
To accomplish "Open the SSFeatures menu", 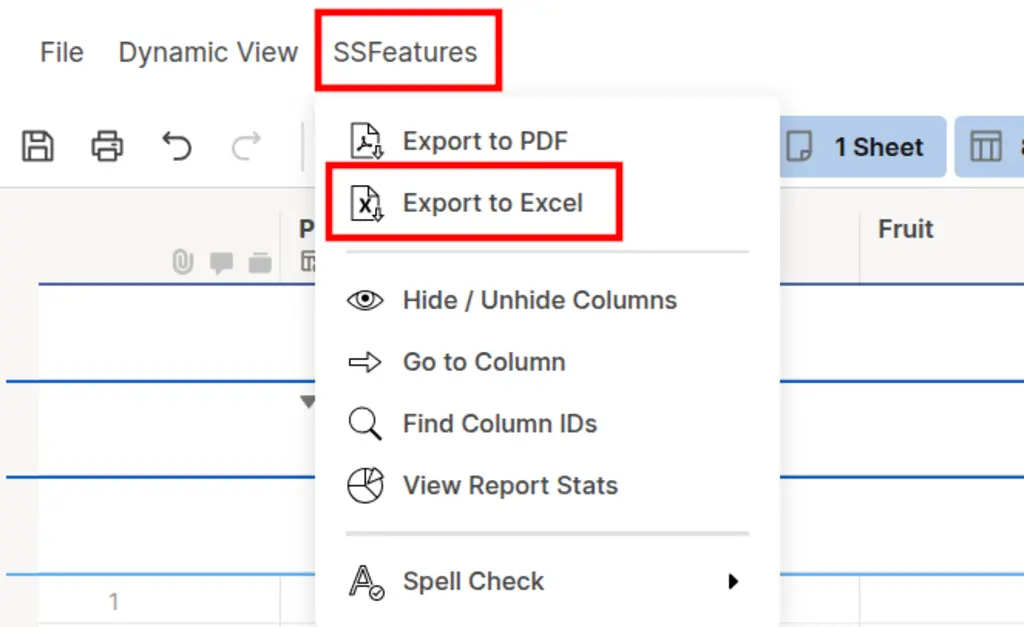I will coord(406,52).
